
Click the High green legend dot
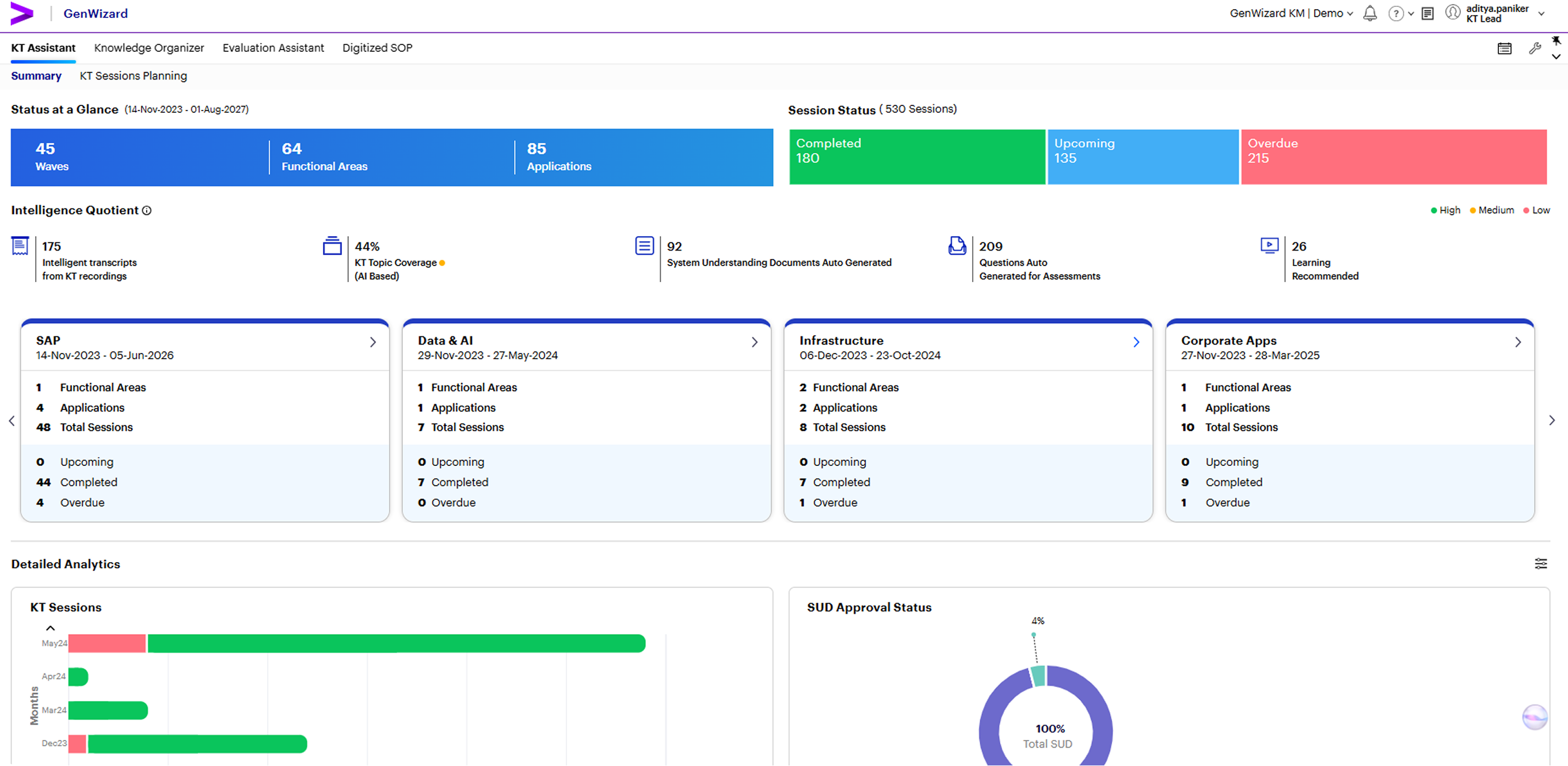pos(1433,211)
